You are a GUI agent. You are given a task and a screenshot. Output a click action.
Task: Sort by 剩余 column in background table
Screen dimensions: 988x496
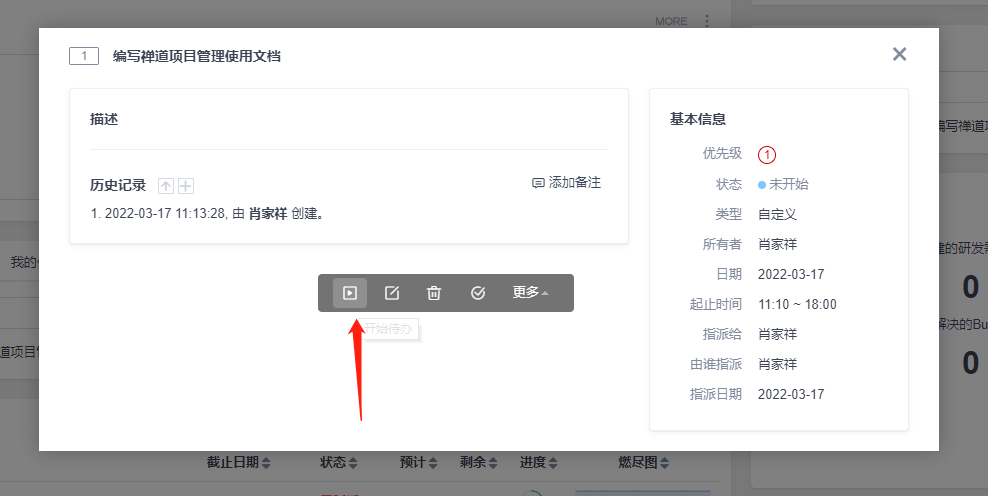tap(479, 463)
